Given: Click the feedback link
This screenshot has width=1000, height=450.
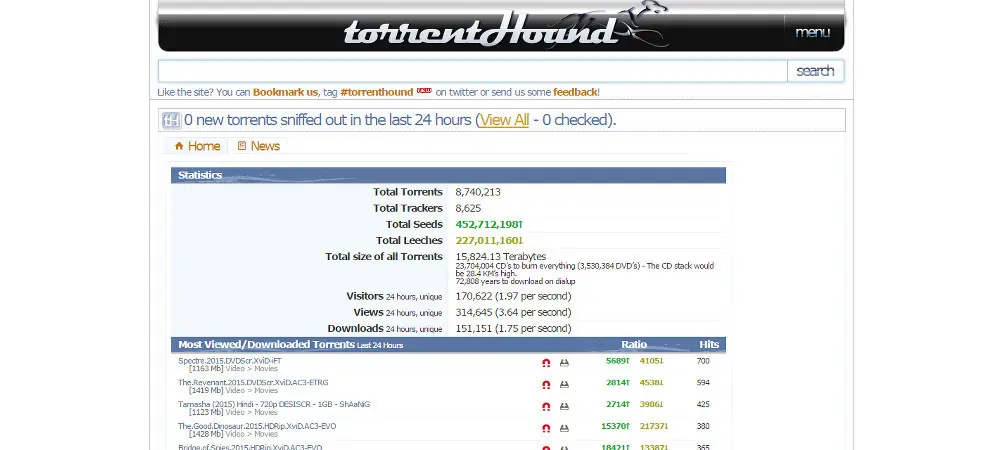Looking at the screenshot, I should 575,92.
